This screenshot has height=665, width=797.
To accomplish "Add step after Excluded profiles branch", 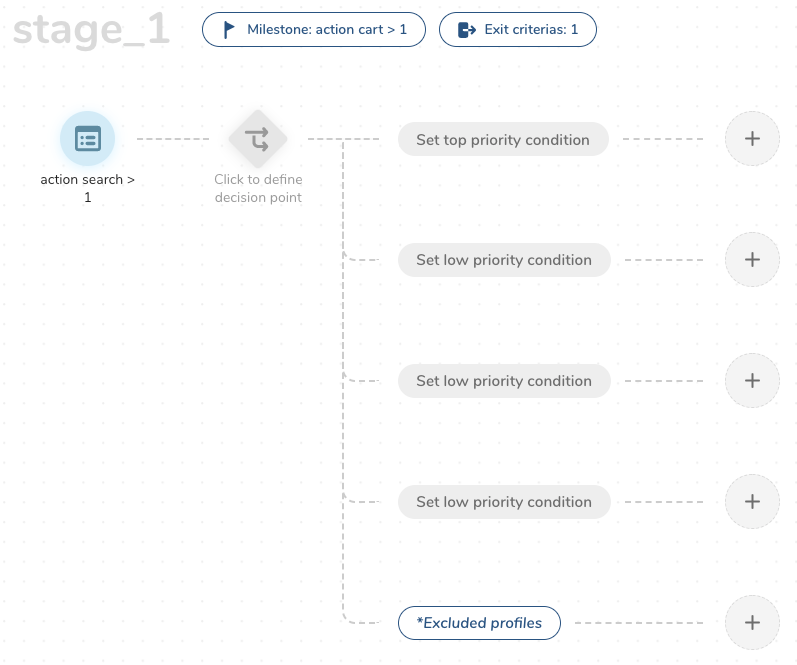I will point(752,623).
